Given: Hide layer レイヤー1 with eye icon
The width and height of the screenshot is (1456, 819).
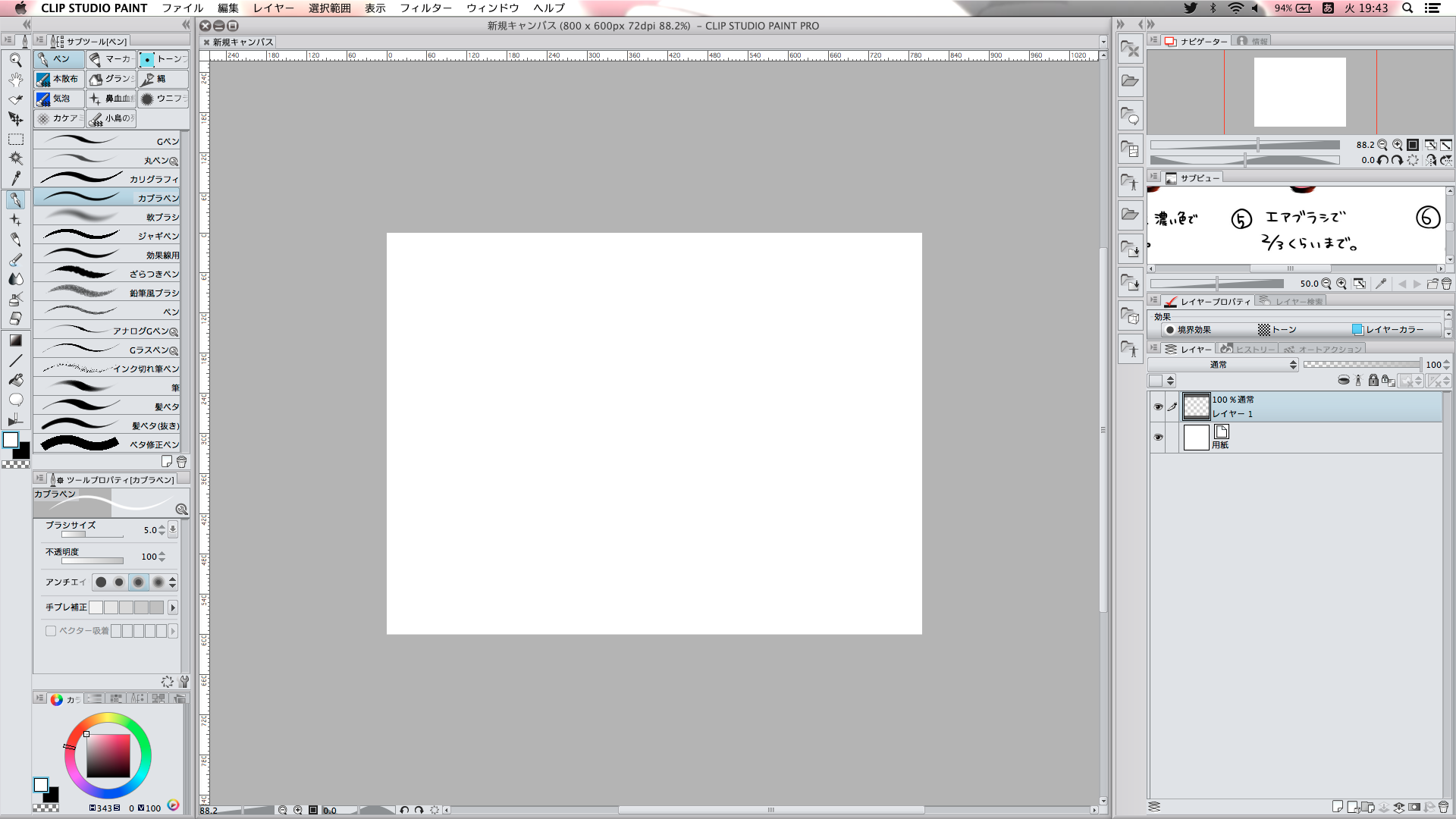Looking at the screenshot, I should click(x=1157, y=406).
